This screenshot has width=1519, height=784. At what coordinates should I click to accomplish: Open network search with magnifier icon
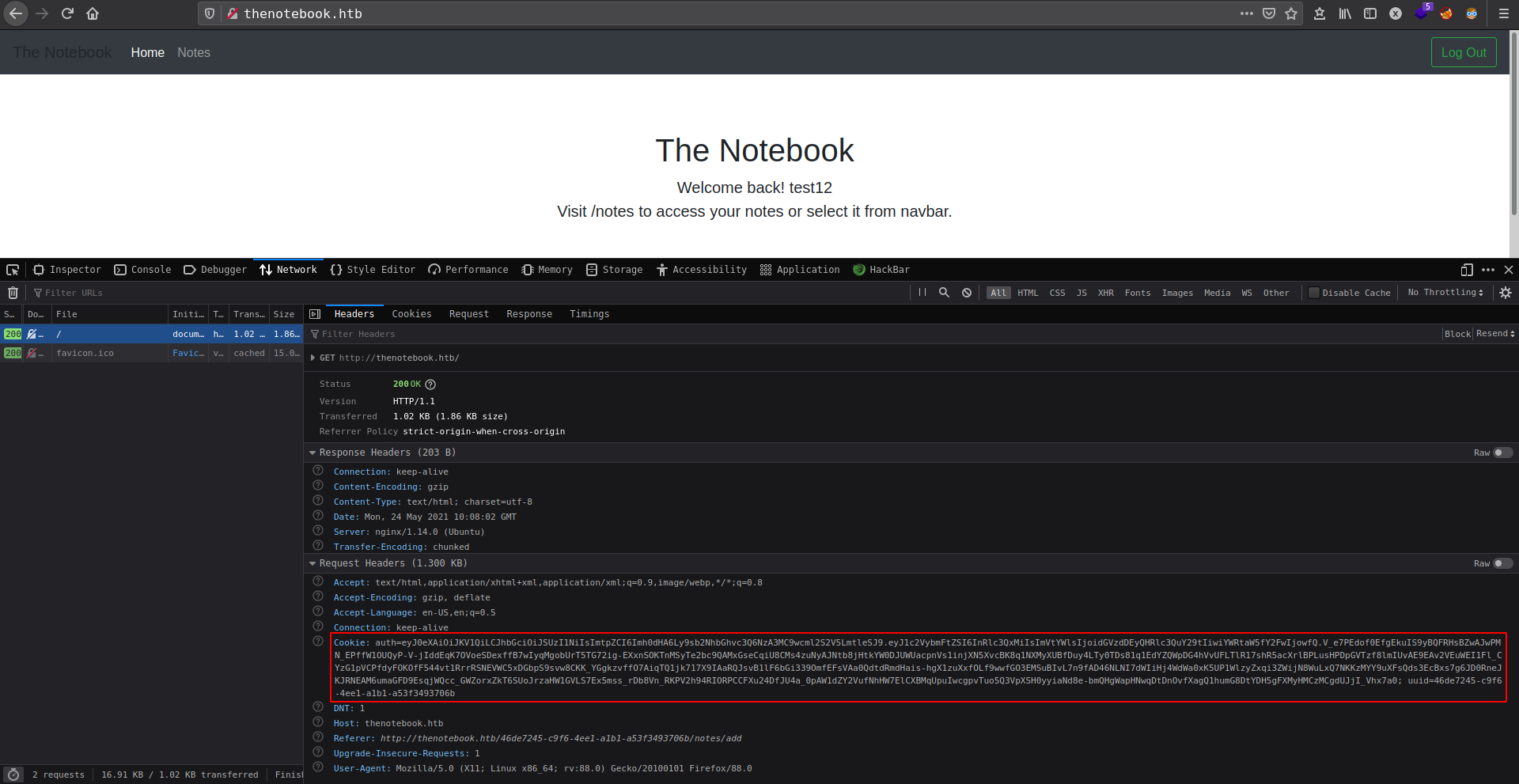point(944,293)
